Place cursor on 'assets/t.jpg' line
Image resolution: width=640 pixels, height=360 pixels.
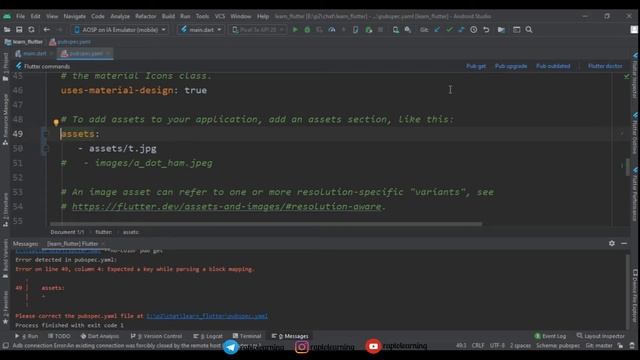[122, 149]
